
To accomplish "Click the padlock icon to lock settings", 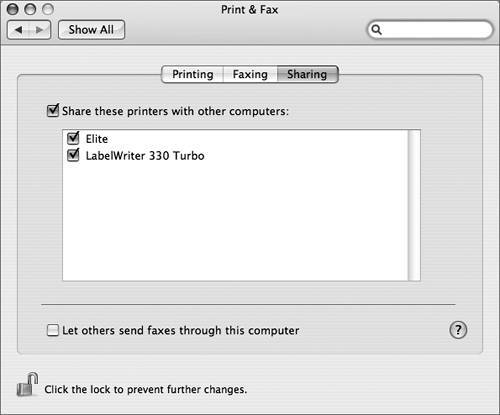I will 27,385.
